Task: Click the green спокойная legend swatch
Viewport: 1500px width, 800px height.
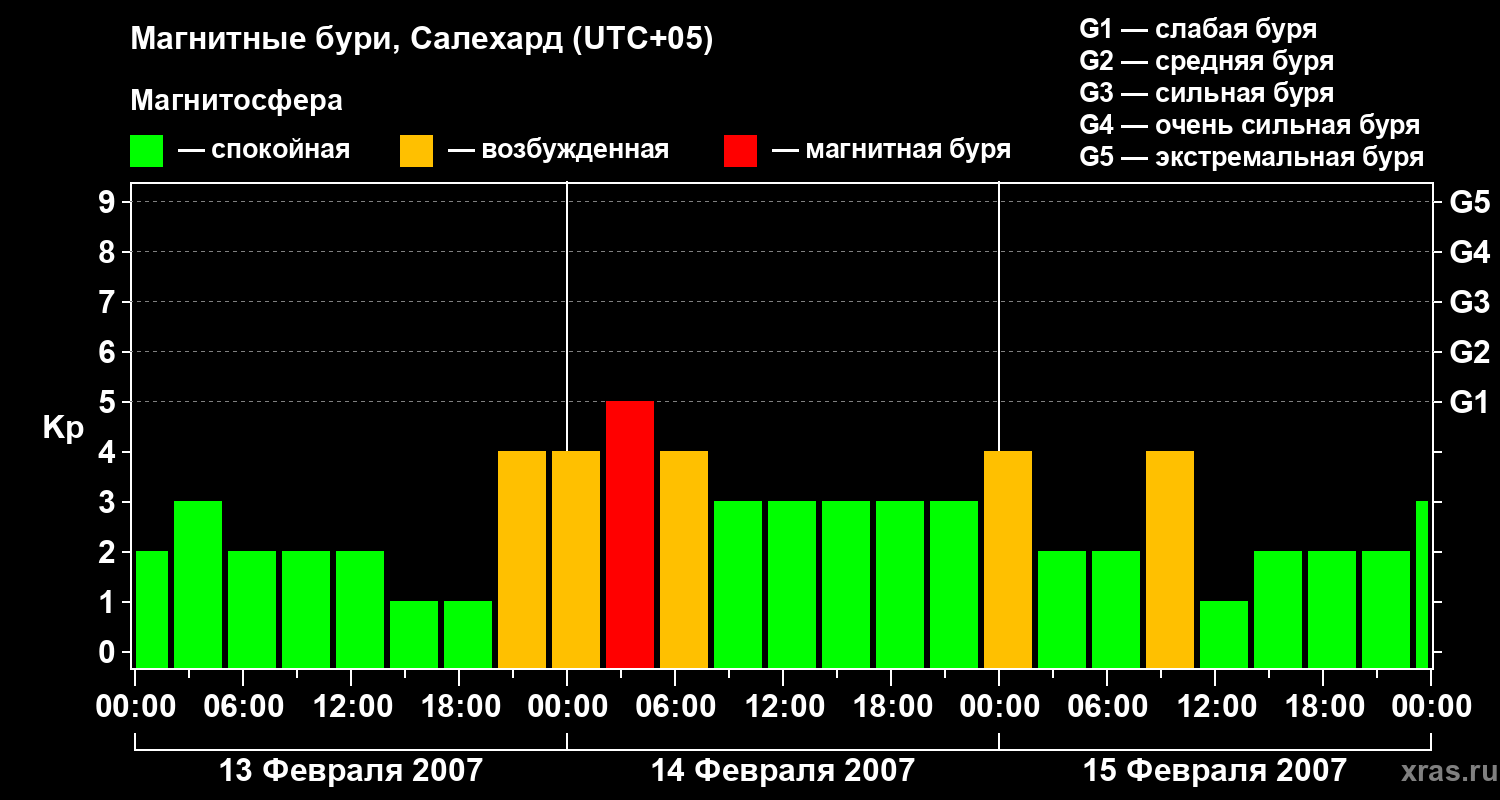Action: pos(147,151)
